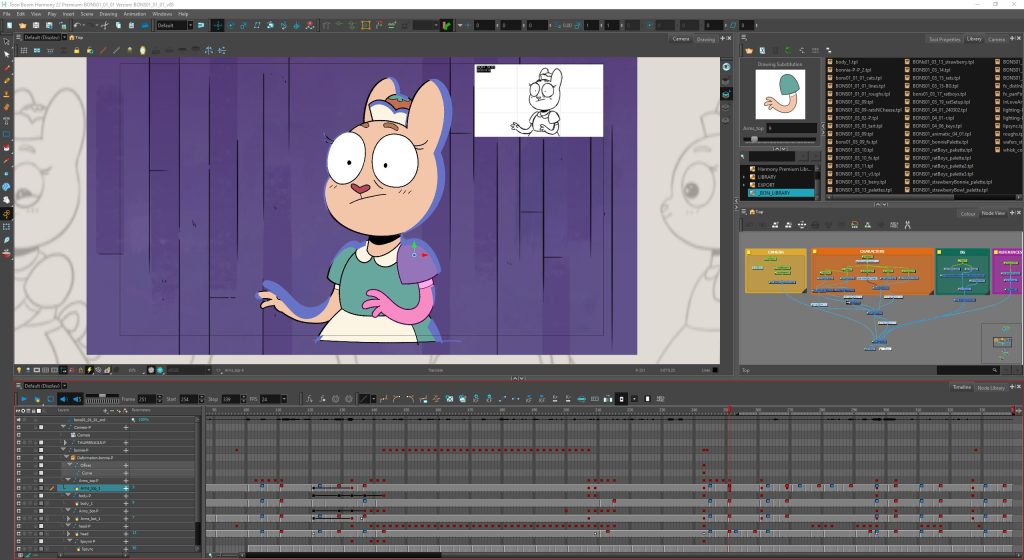Toggle the grid icon in Camera view toolbar
Viewport: 1024px width, 560px height.
[x=24, y=50]
